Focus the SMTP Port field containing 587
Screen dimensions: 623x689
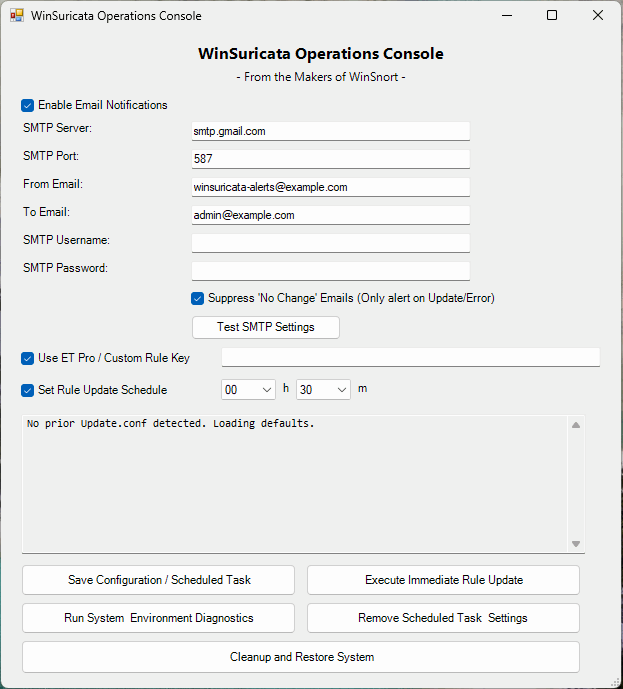coord(331,159)
